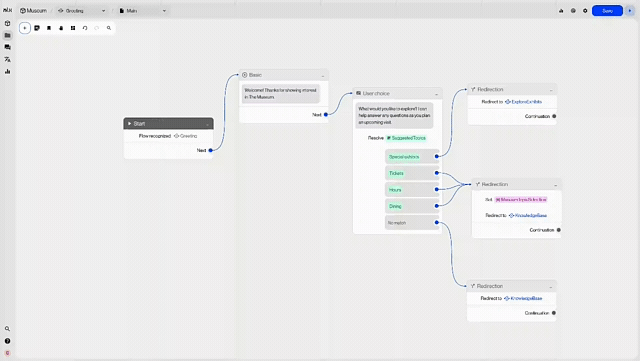Open the Greeting flow dropdown
The image size is (640, 361).
coord(81,11)
